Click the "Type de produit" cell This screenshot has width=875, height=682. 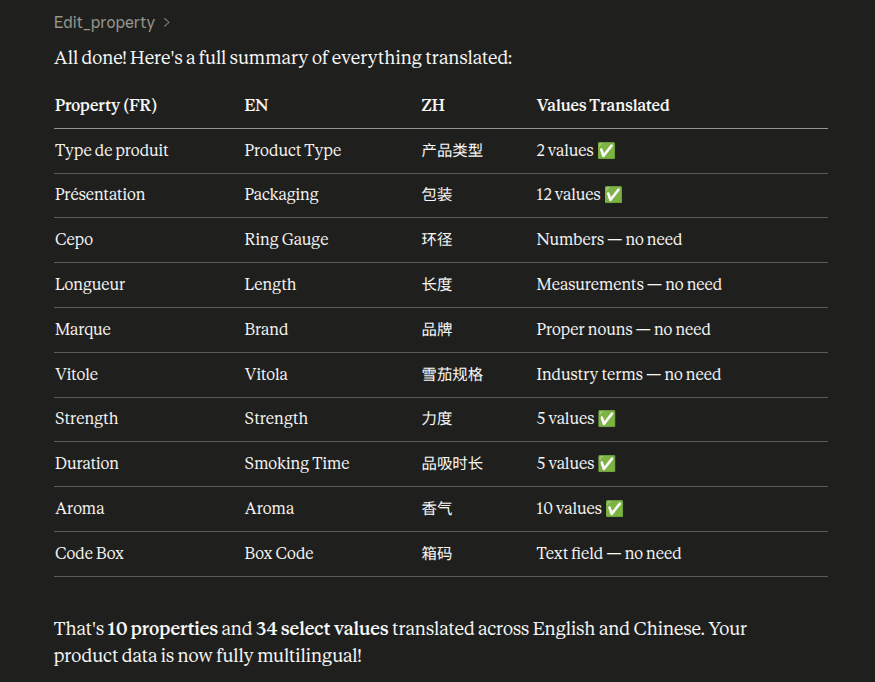112,151
